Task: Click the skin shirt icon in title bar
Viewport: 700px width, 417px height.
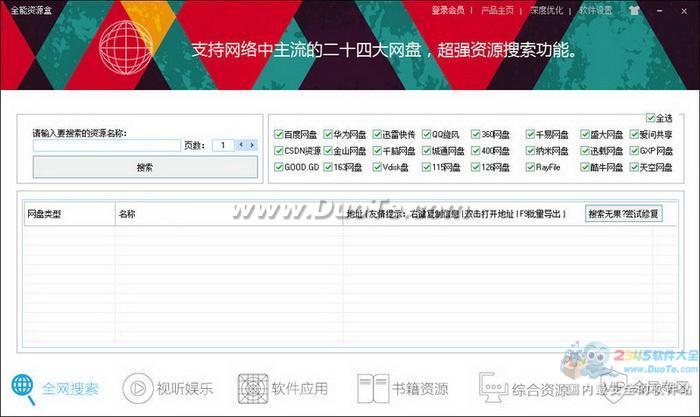Action: click(634, 10)
